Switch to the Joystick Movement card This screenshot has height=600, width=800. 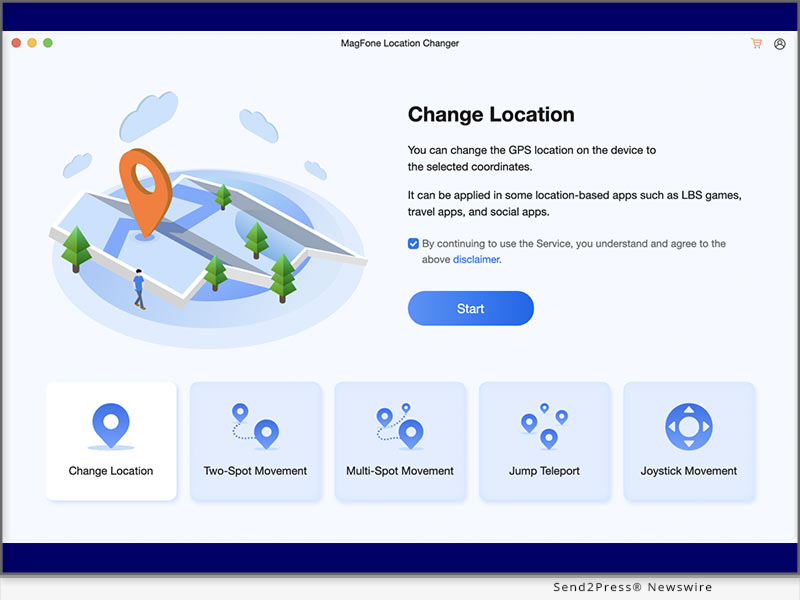click(x=689, y=440)
